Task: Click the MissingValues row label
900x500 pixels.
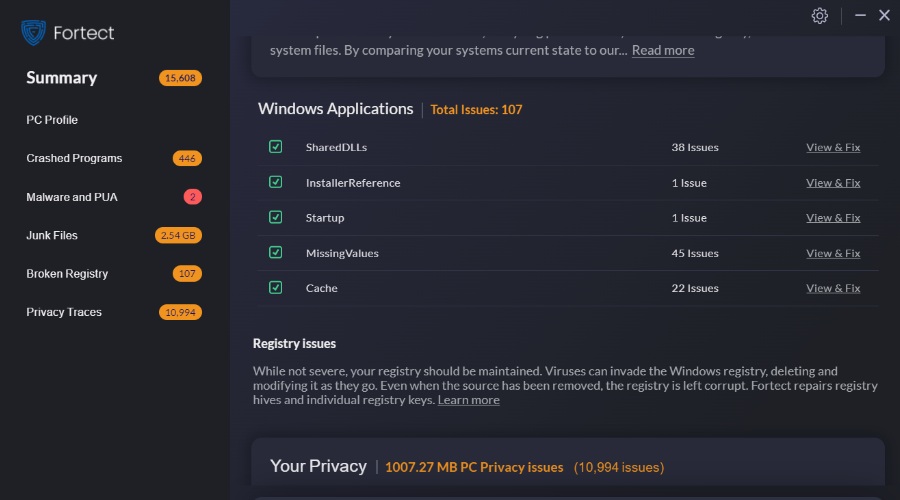Action: pyautogui.click(x=342, y=254)
